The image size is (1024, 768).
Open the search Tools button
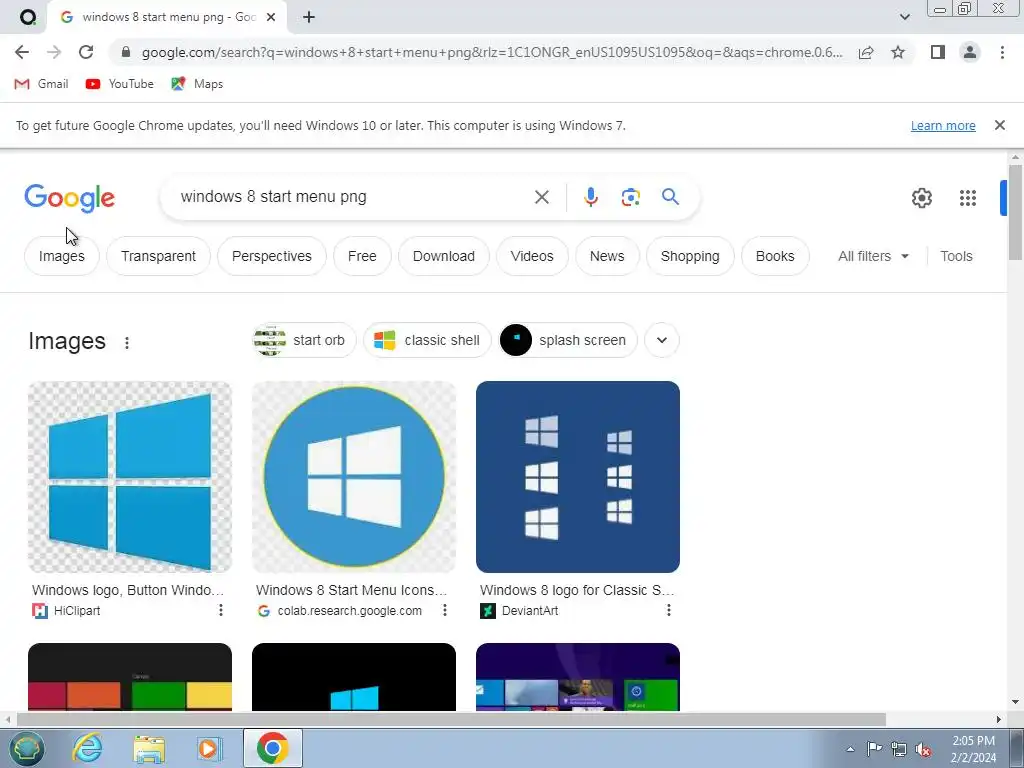coord(956,256)
